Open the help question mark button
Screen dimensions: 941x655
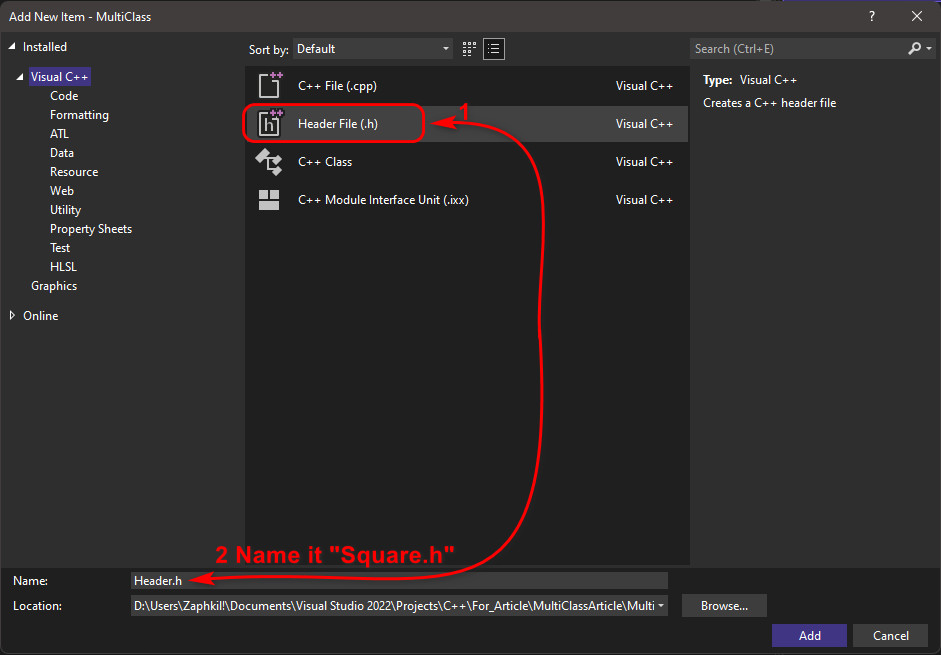point(872,16)
